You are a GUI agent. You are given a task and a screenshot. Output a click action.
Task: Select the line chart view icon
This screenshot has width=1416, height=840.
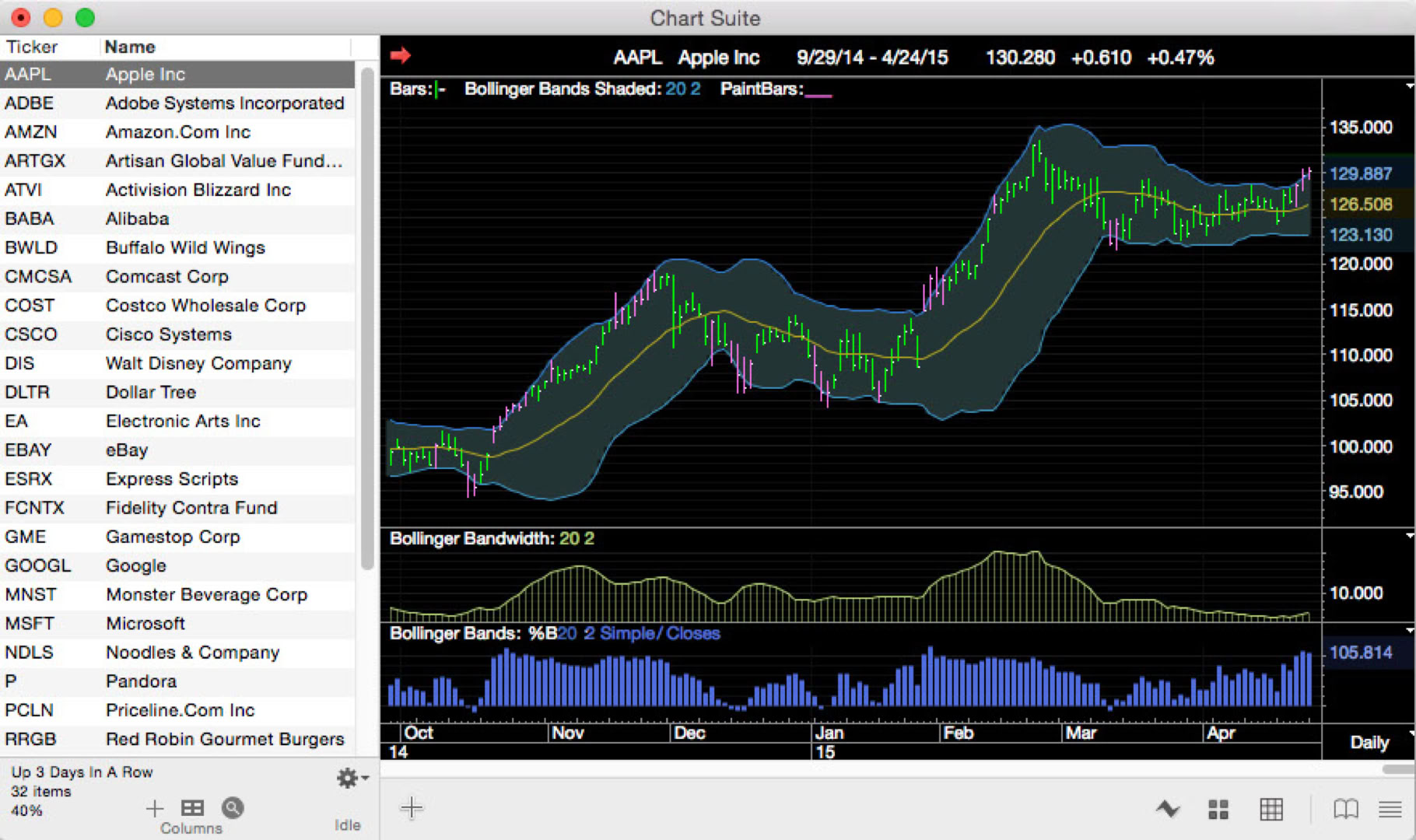coord(1168,809)
